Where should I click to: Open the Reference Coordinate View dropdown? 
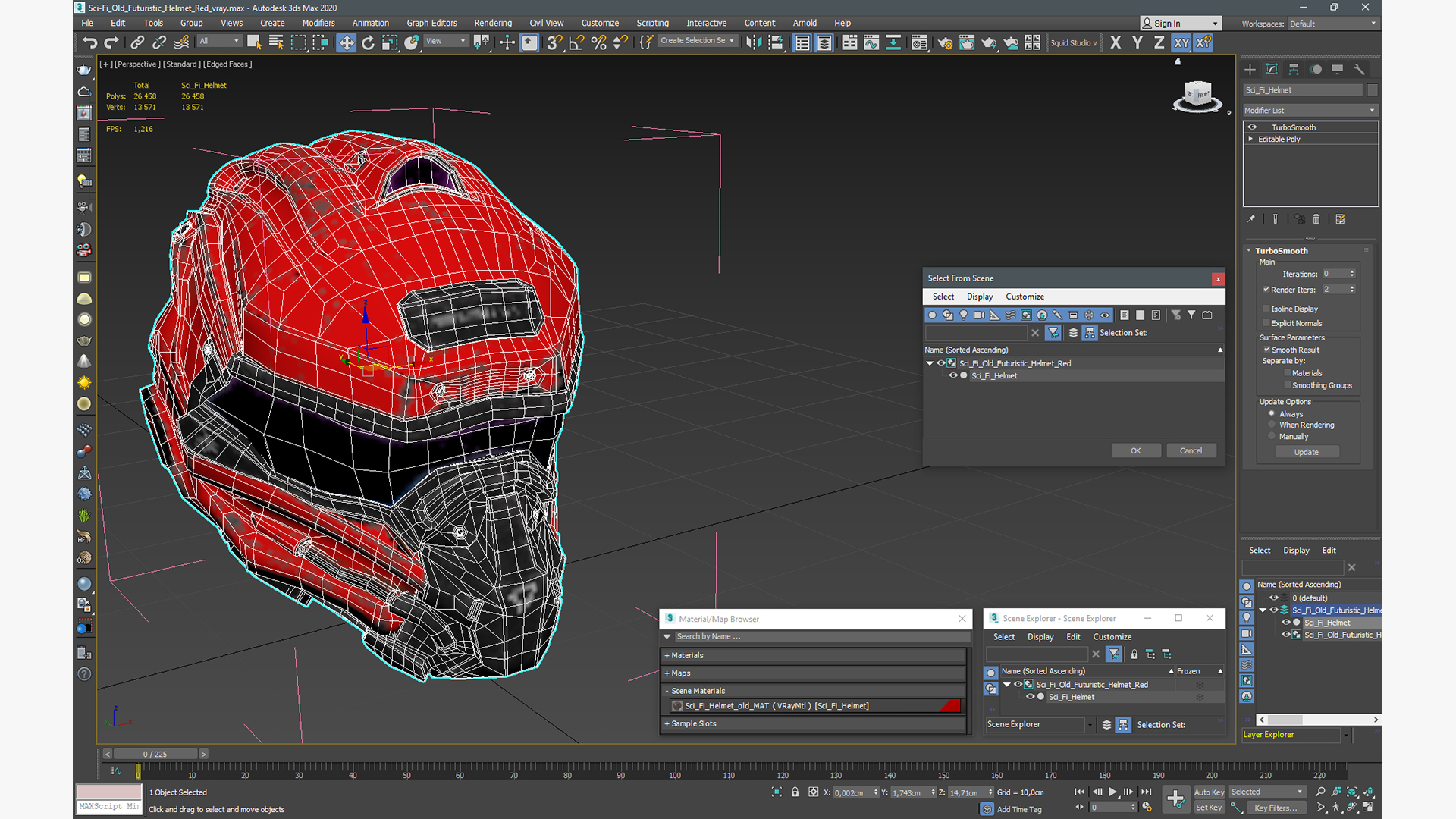pos(446,41)
